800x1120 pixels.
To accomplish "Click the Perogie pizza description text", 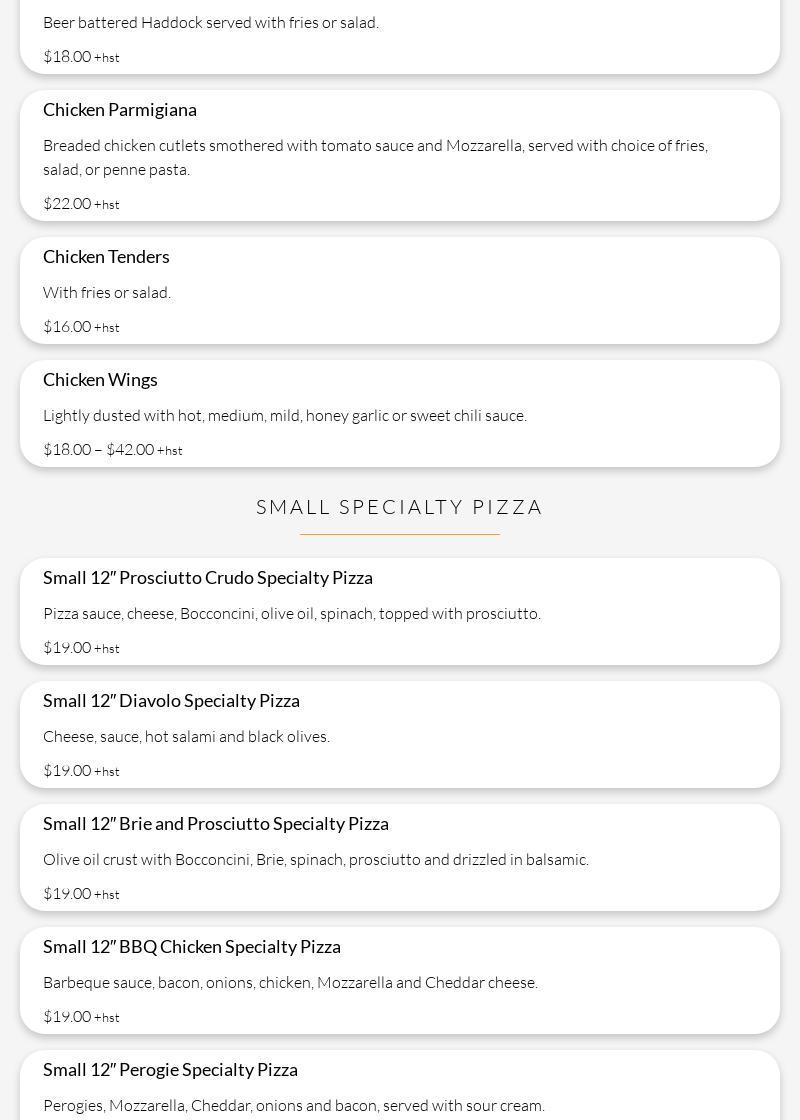I will point(294,1105).
